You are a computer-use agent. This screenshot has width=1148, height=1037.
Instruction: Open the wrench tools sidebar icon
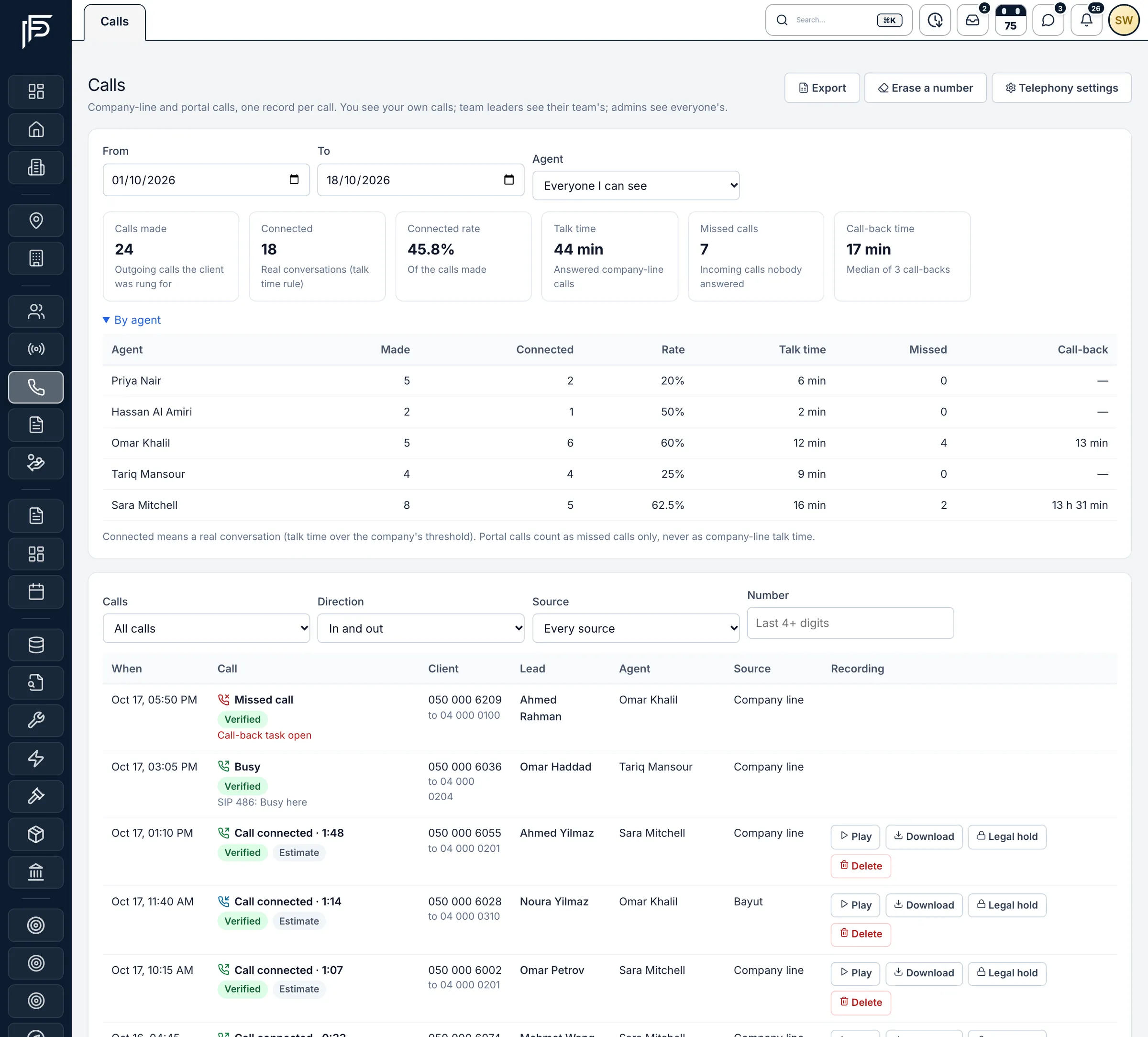click(x=36, y=721)
